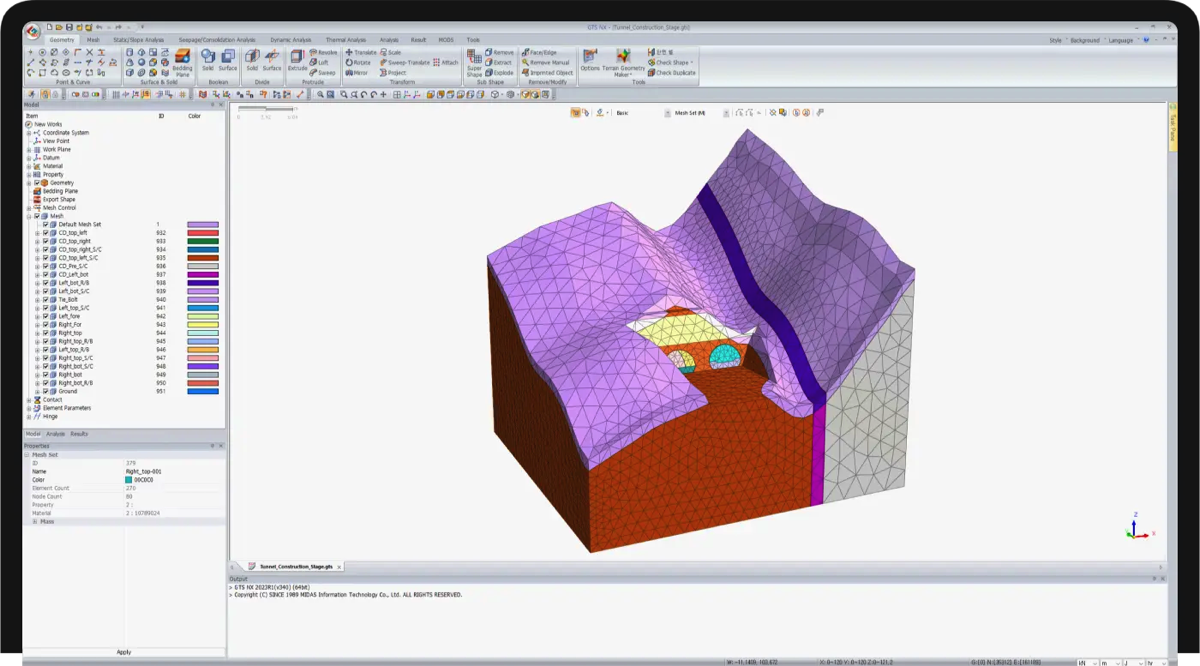Click the Revolve tool

tap(324, 52)
